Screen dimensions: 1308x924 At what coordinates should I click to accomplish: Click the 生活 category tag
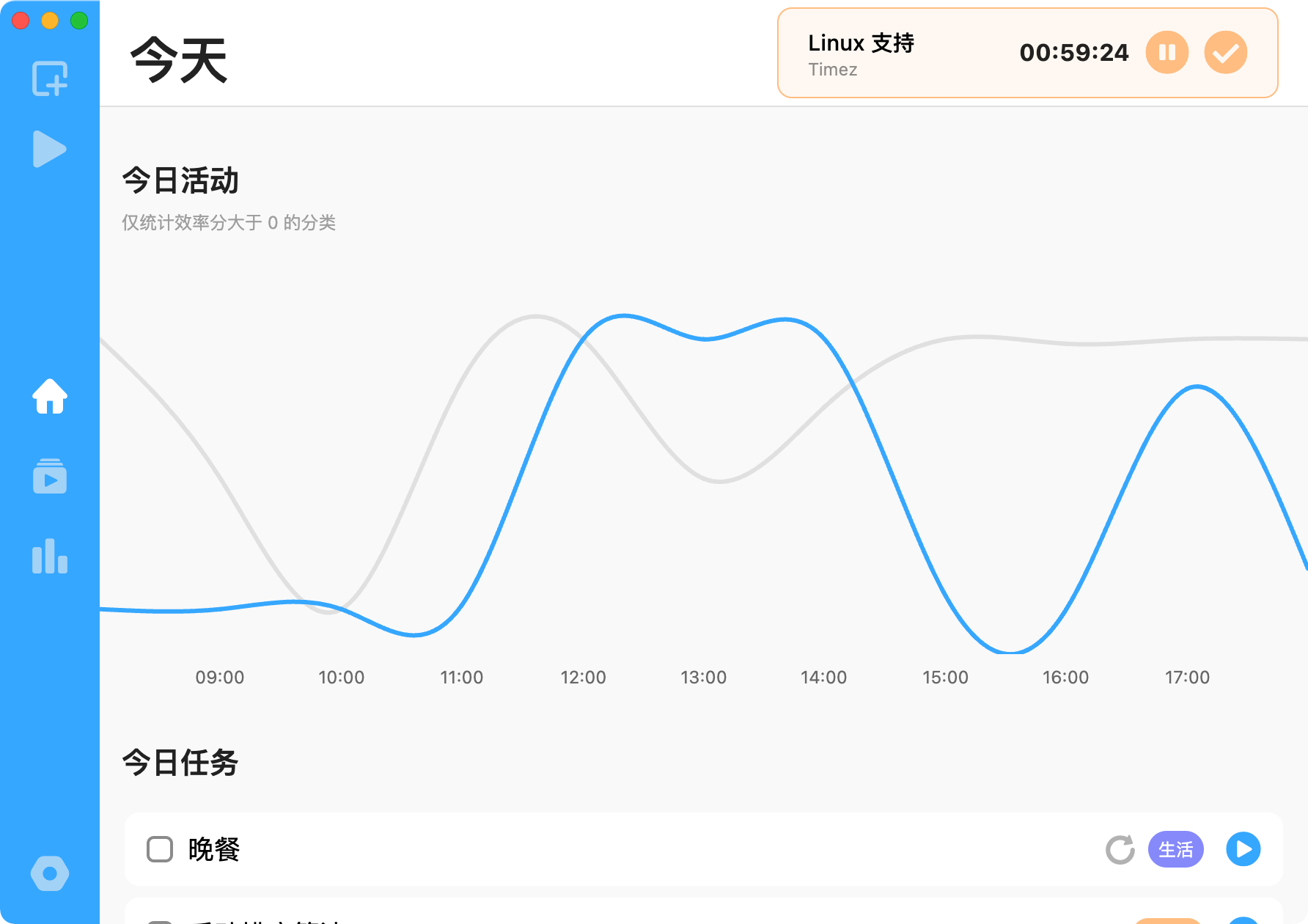1176,849
